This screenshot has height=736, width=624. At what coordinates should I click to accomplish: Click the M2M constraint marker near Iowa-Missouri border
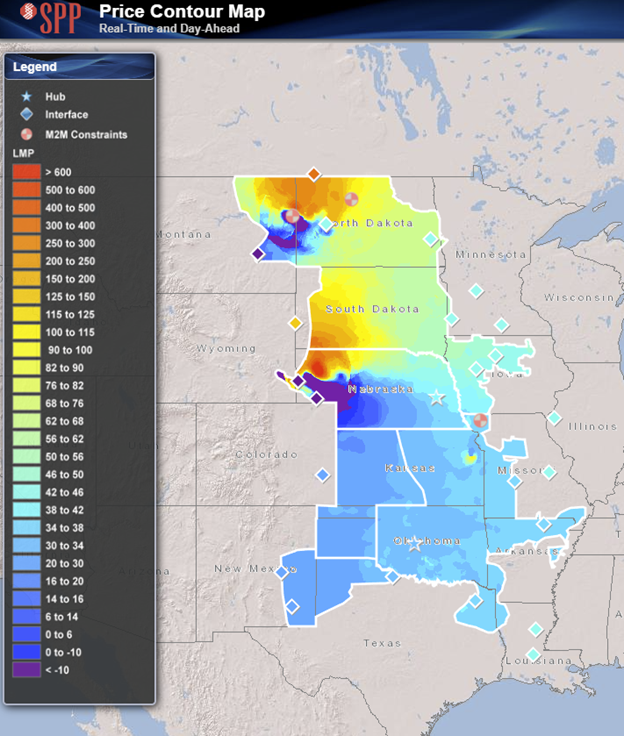(x=480, y=421)
